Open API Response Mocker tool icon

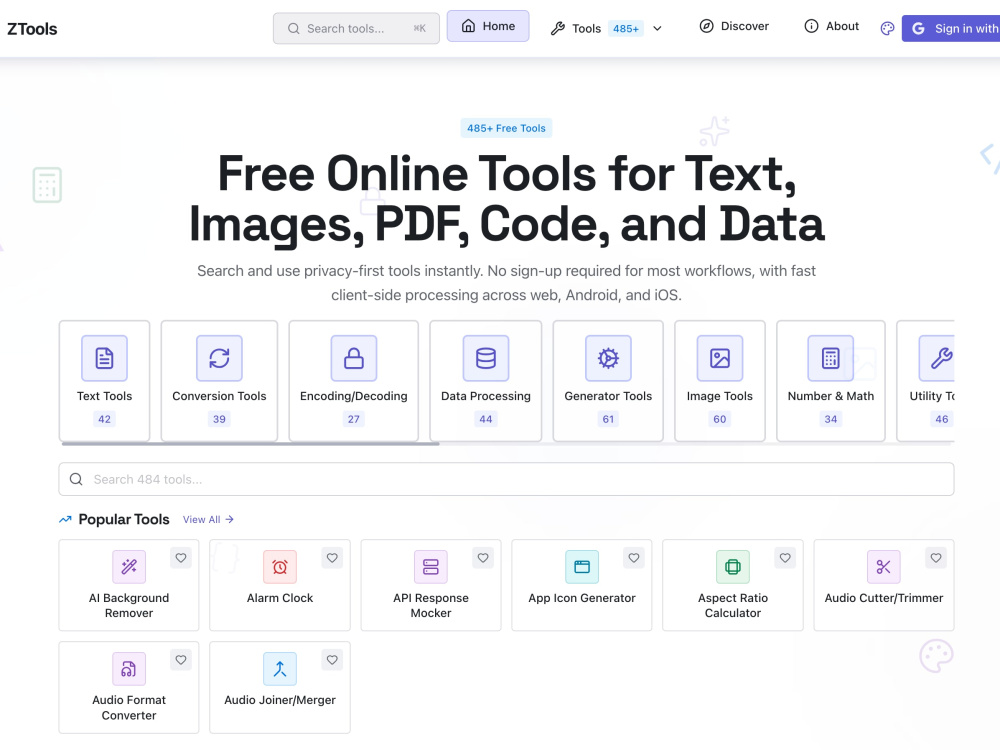[431, 566]
